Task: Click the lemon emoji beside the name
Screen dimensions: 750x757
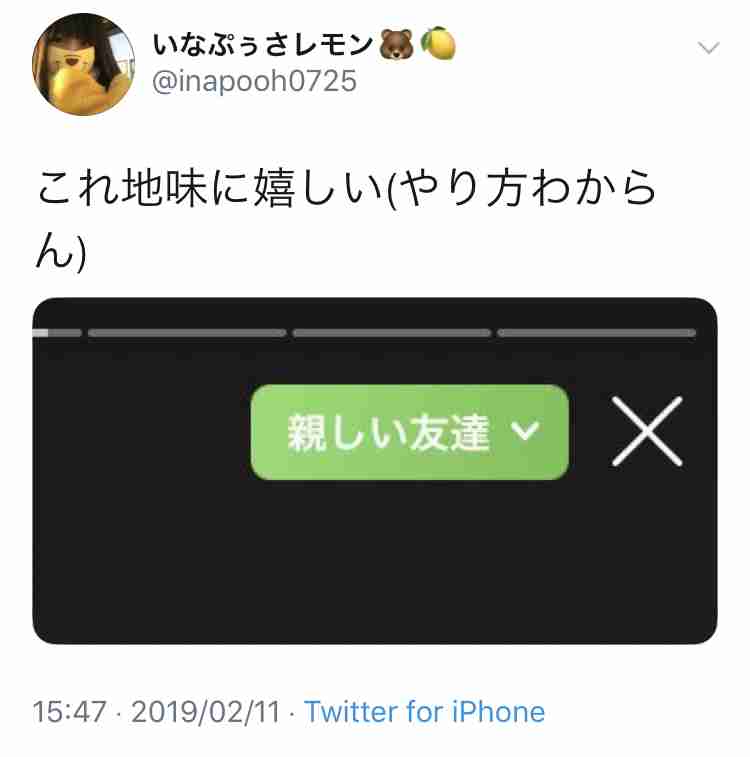Action: pyautogui.click(x=438, y=43)
